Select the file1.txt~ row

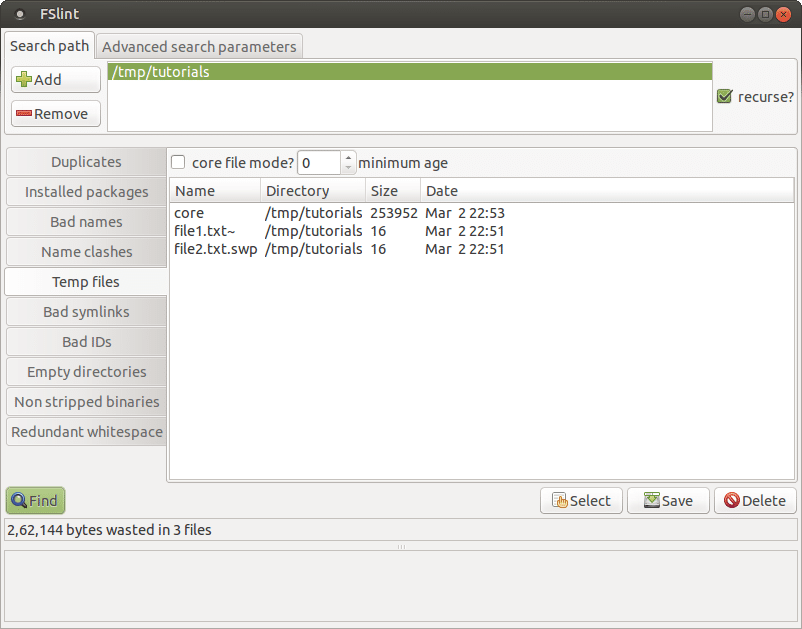point(481,231)
